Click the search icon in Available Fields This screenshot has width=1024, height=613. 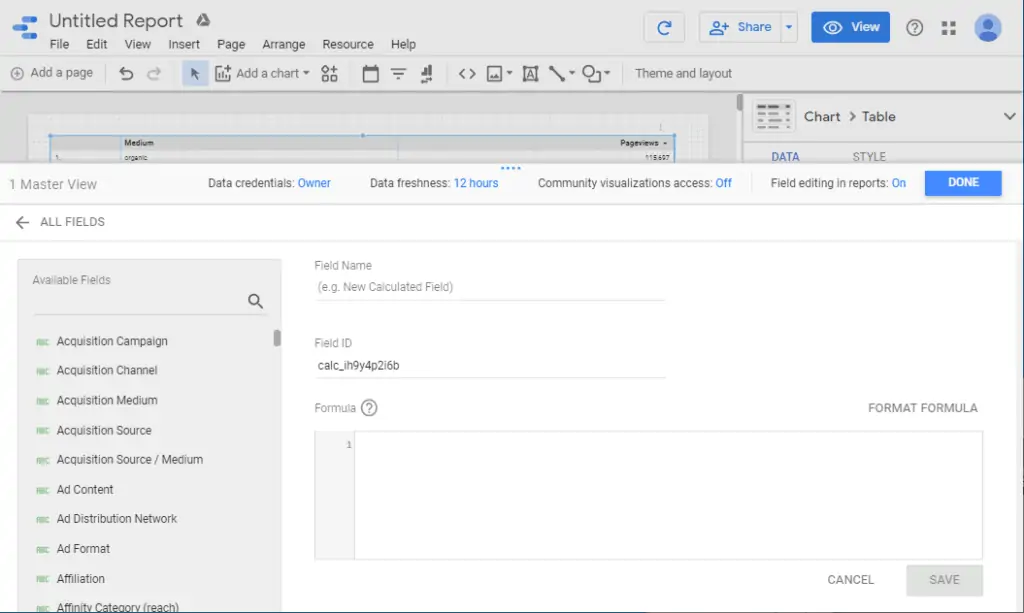tap(257, 300)
